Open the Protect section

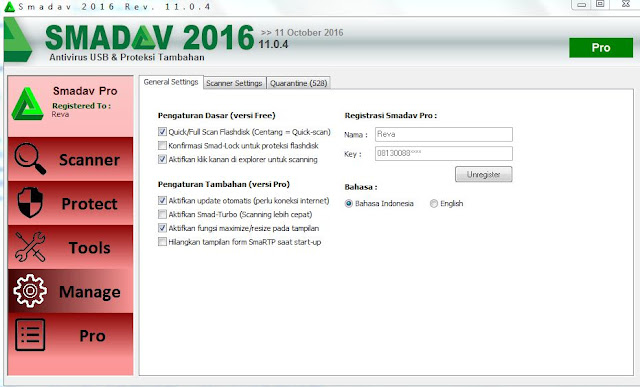tap(70, 203)
